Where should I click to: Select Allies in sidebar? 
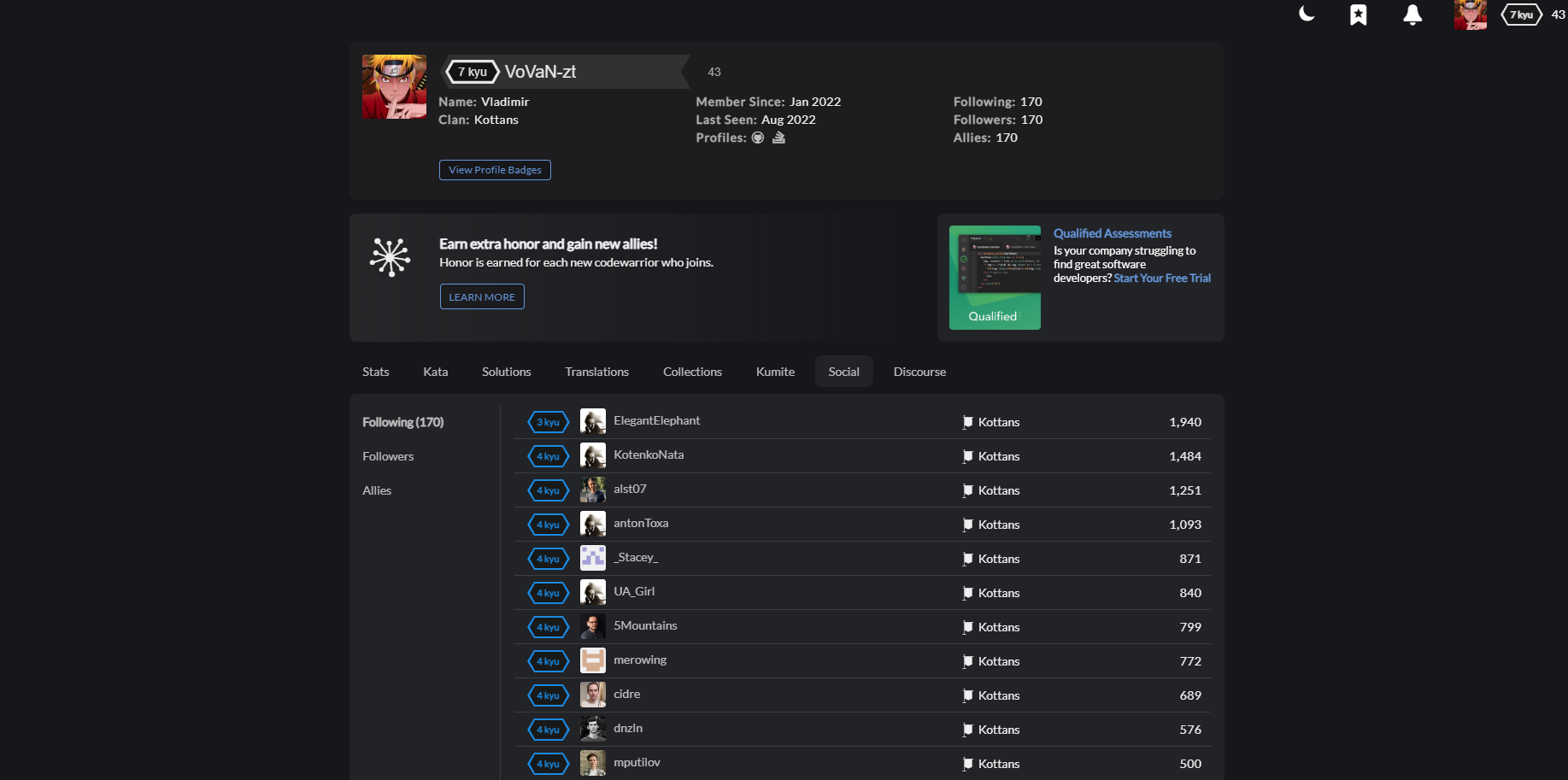(377, 490)
